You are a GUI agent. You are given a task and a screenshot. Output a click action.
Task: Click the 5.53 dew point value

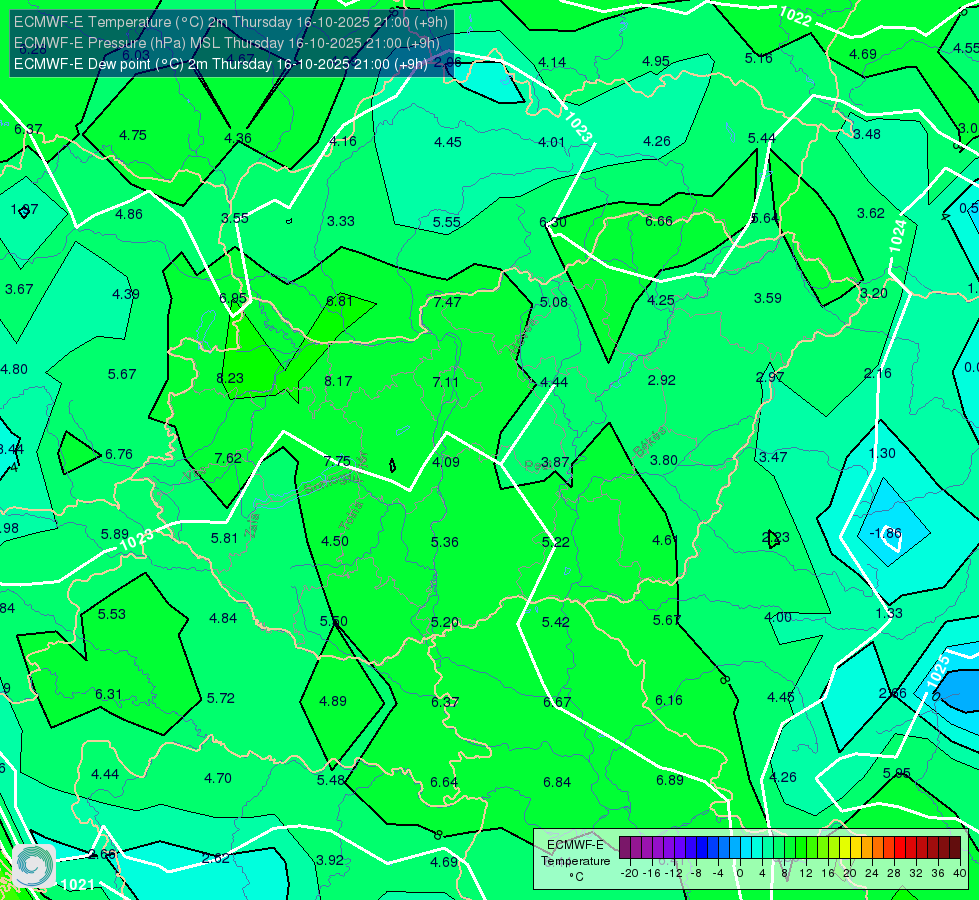(x=112, y=615)
